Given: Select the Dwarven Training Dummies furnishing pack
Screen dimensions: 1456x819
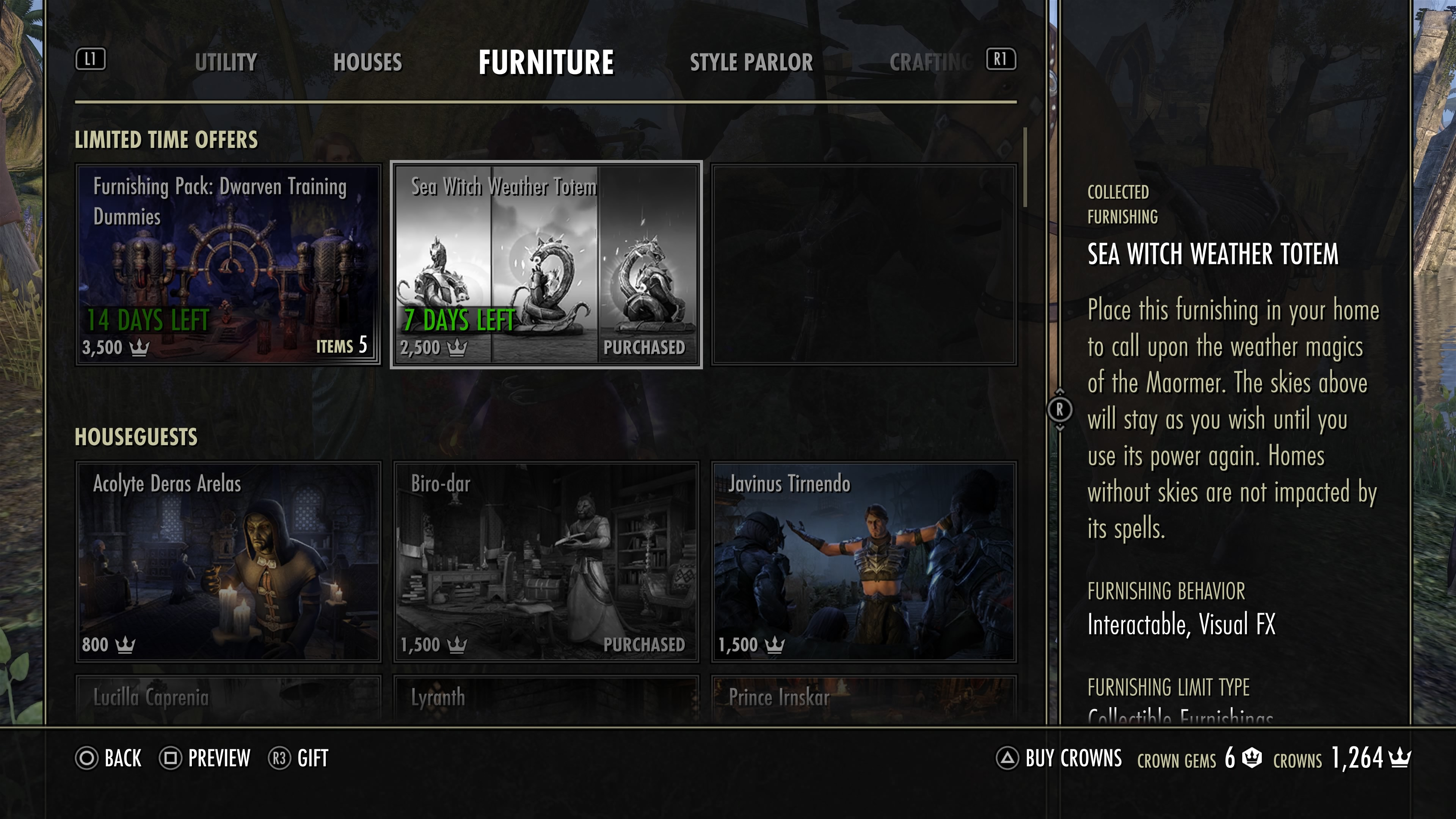Looking at the screenshot, I should coord(228,265).
